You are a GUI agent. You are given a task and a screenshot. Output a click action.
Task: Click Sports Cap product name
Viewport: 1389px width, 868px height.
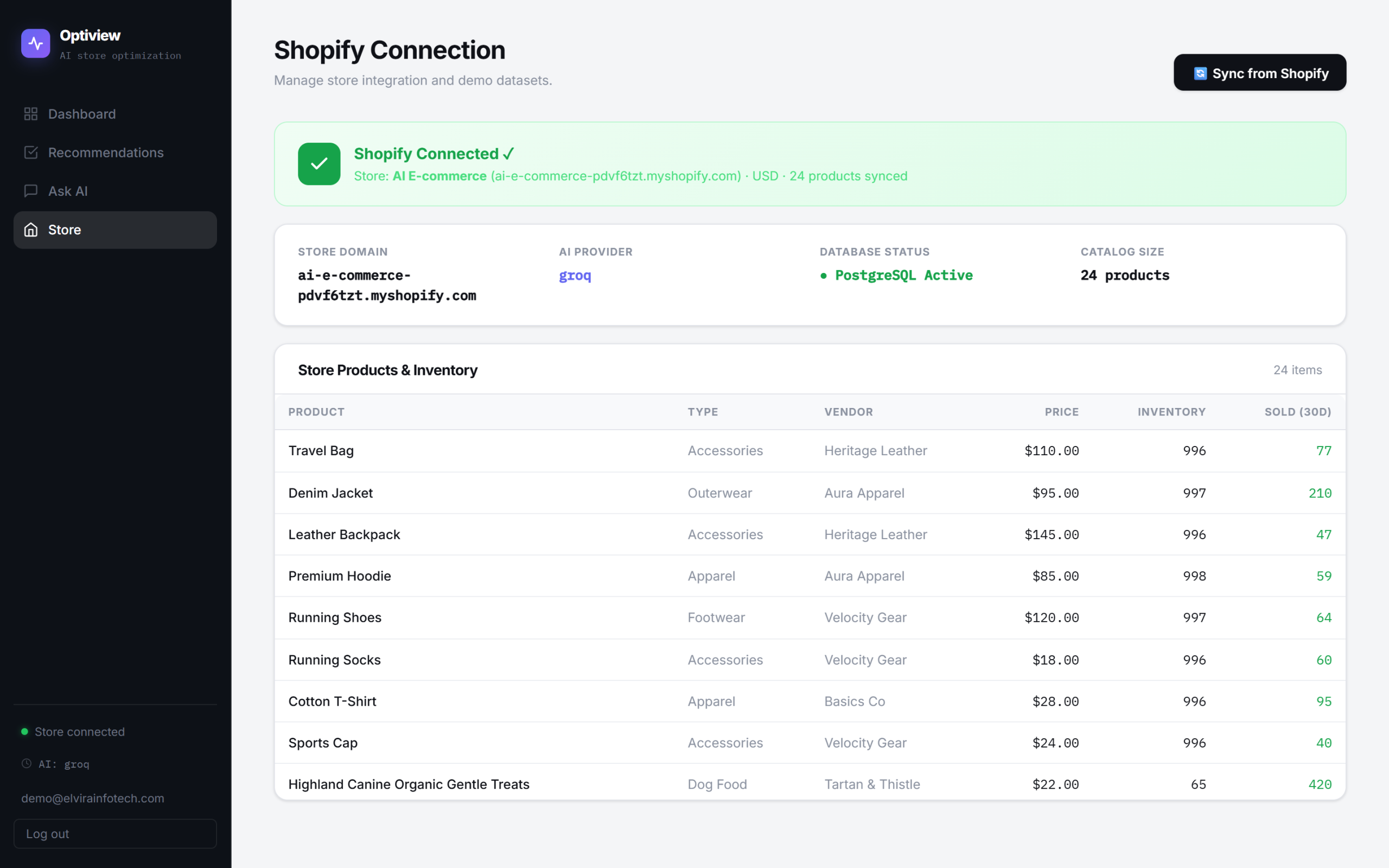point(323,743)
